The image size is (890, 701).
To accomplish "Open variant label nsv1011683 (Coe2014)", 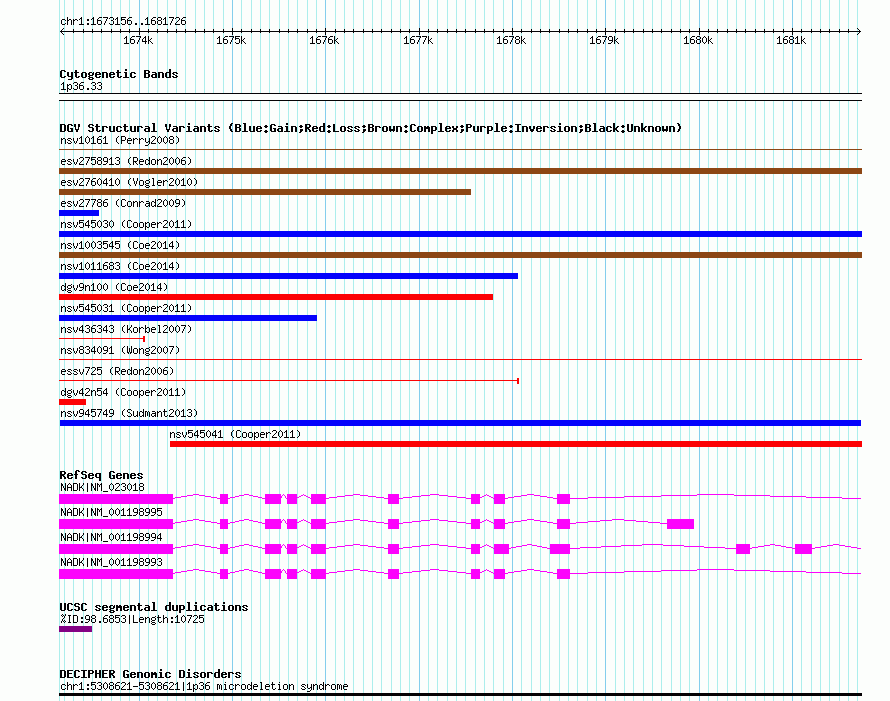I will [120, 266].
